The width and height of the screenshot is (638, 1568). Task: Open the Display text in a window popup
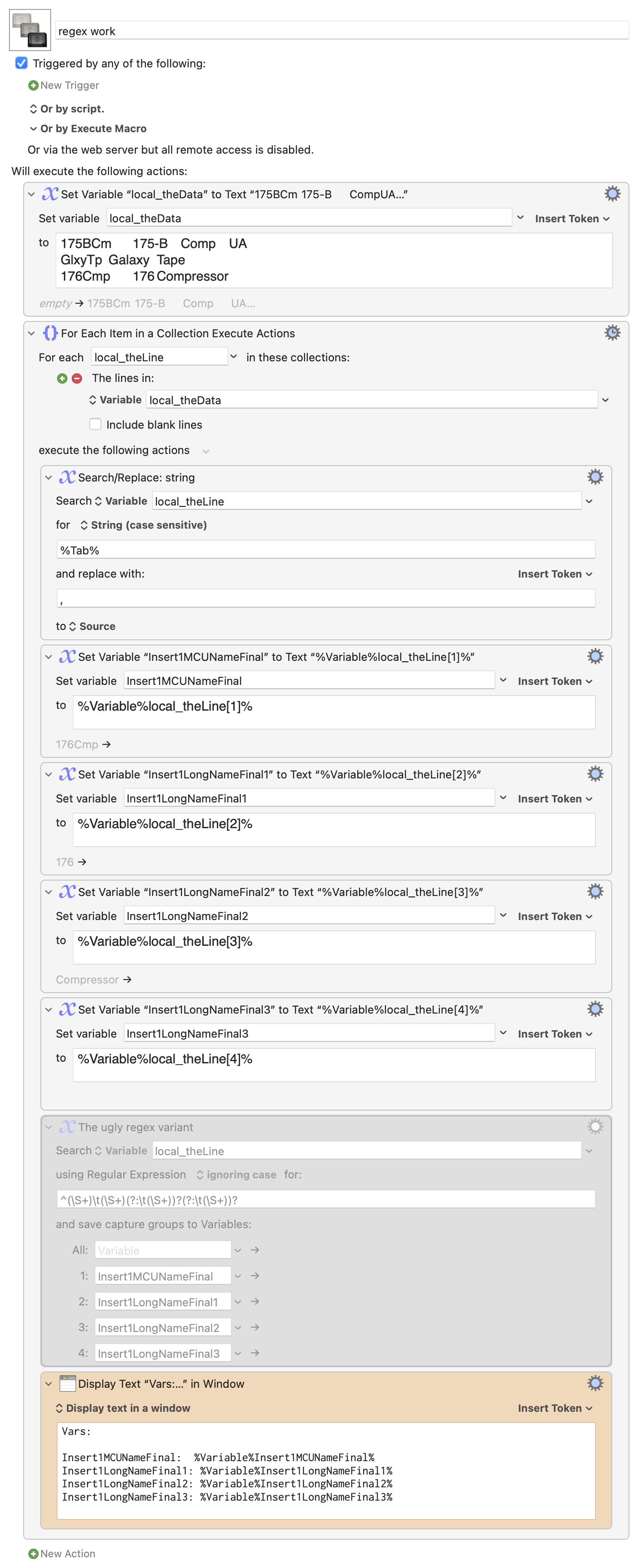[123, 1408]
